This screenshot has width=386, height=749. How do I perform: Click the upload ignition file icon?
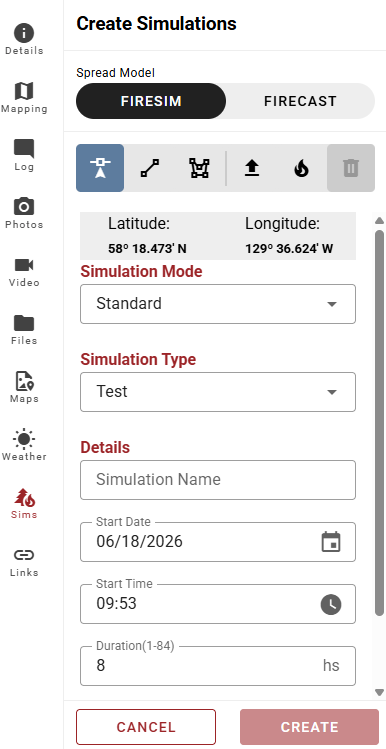click(252, 168)
